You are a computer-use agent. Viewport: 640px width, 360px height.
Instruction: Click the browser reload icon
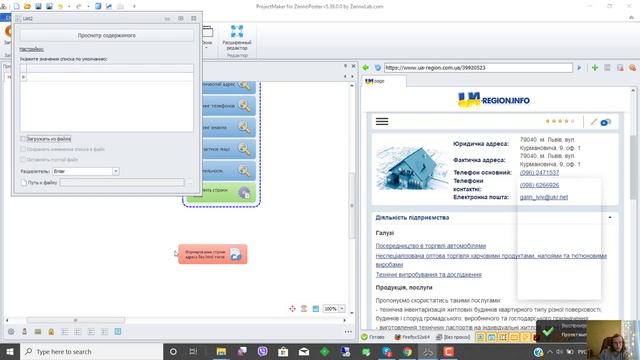[378, 68]
